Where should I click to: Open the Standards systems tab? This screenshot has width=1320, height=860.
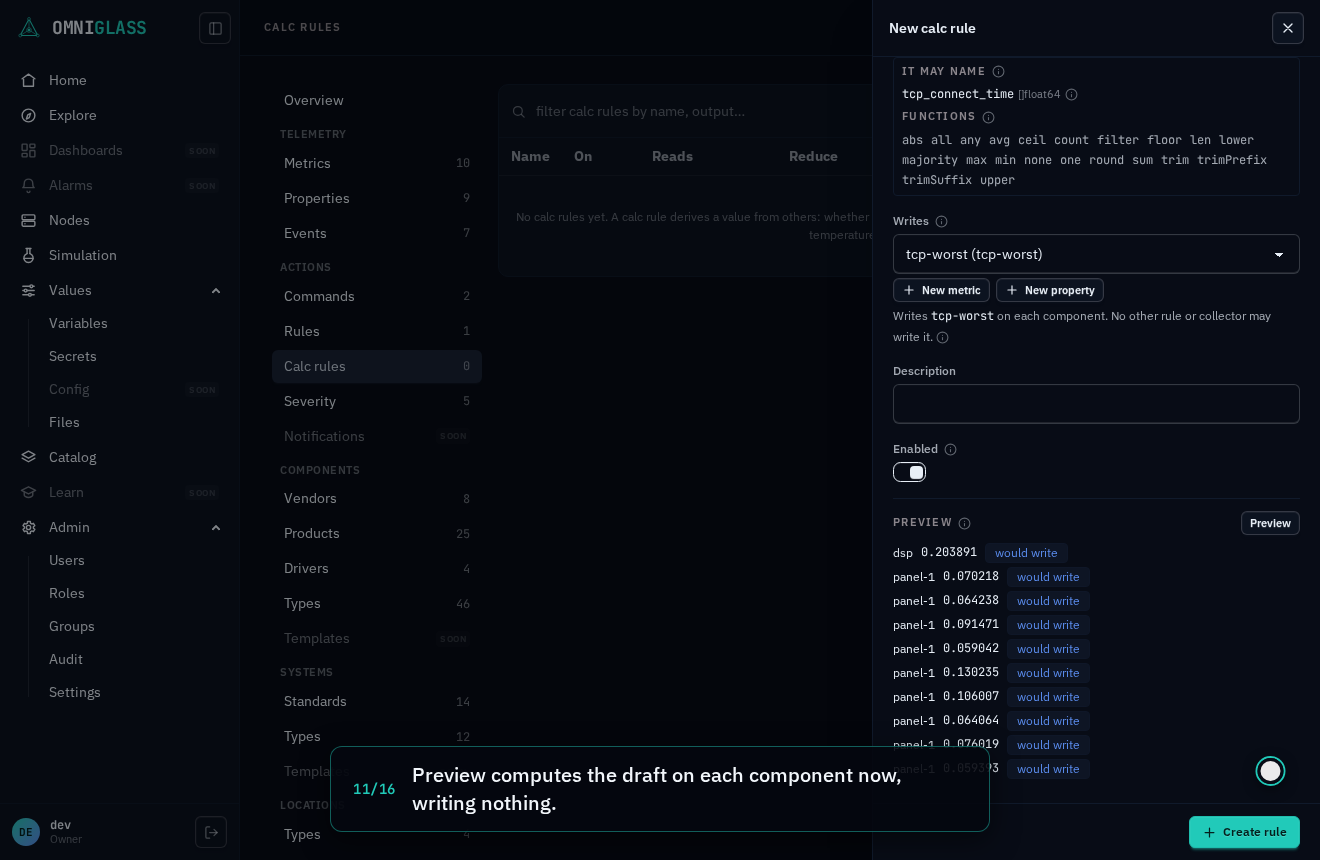(377, 701)
